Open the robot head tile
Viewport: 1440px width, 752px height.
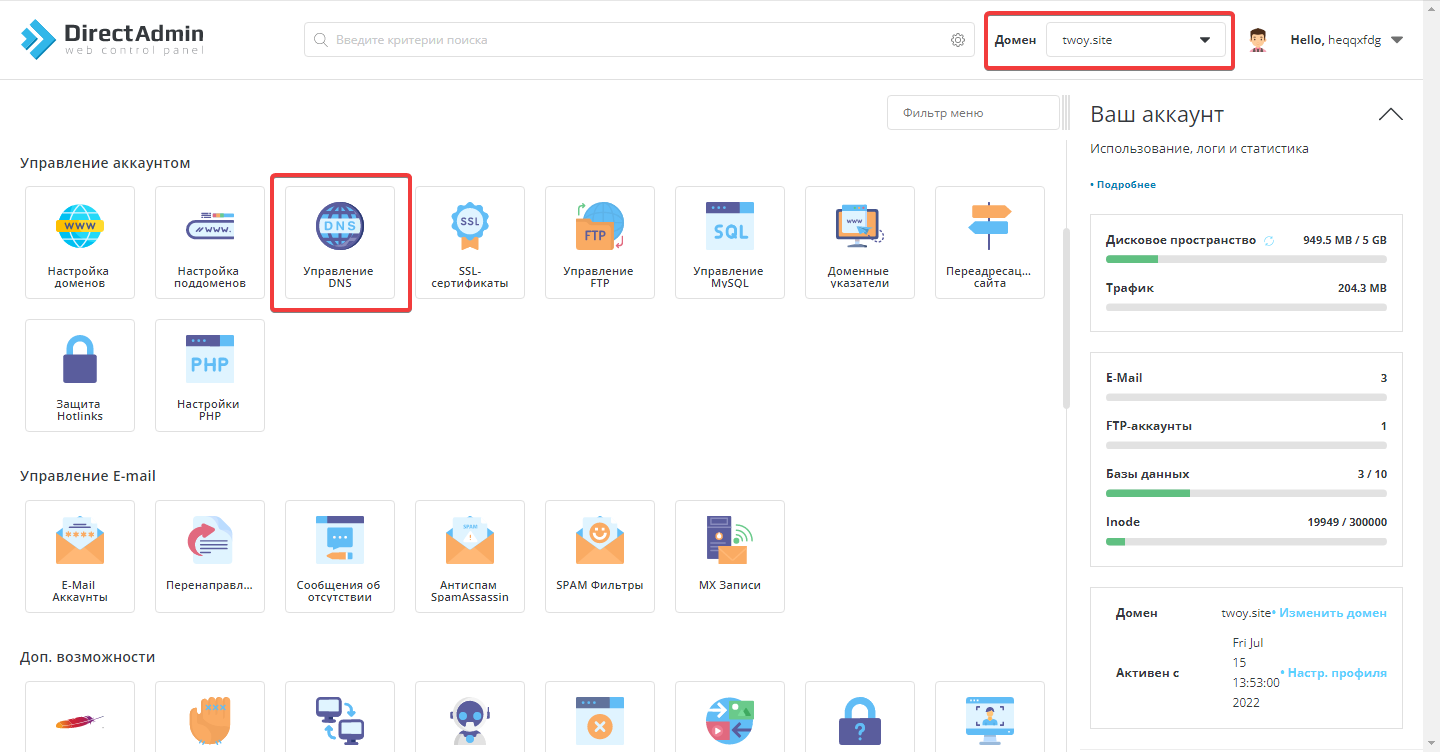[470, 717]
